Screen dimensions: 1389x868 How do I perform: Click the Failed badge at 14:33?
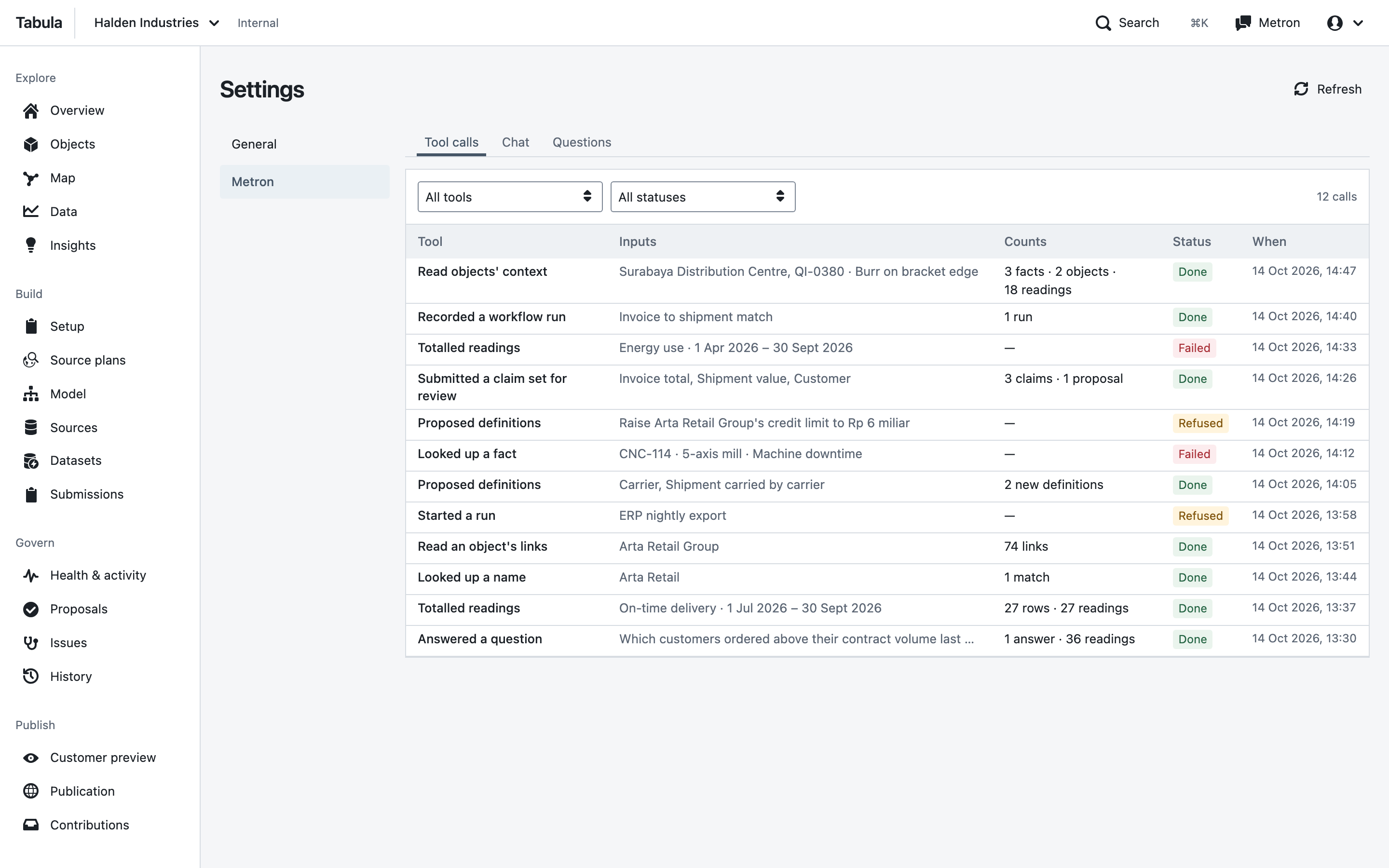click(x=1194, y=348)
